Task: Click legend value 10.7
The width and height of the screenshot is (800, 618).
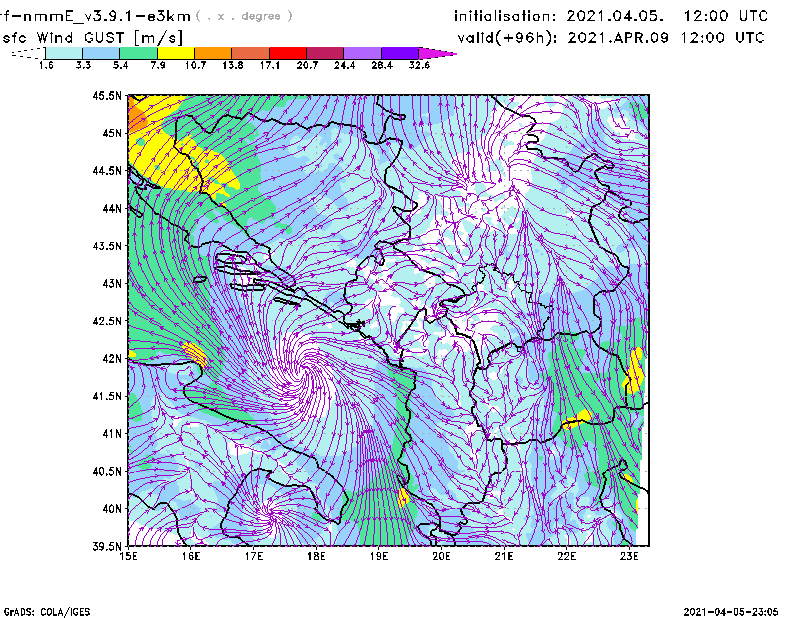Action: coord(195,65)
